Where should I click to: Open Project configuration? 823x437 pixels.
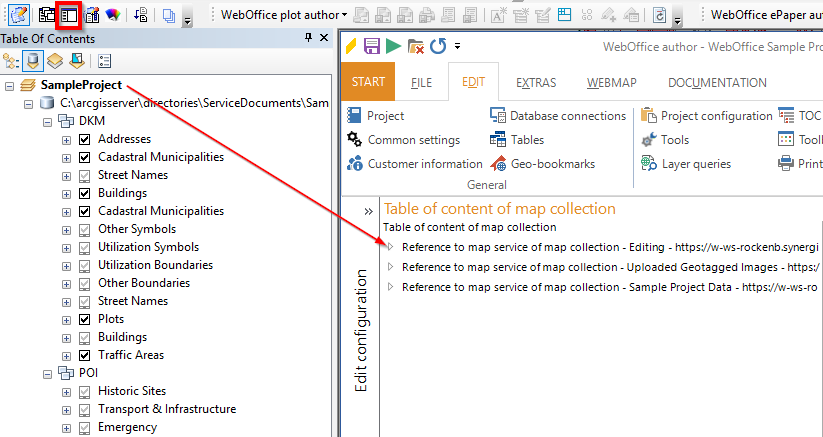tap(706, 116)
